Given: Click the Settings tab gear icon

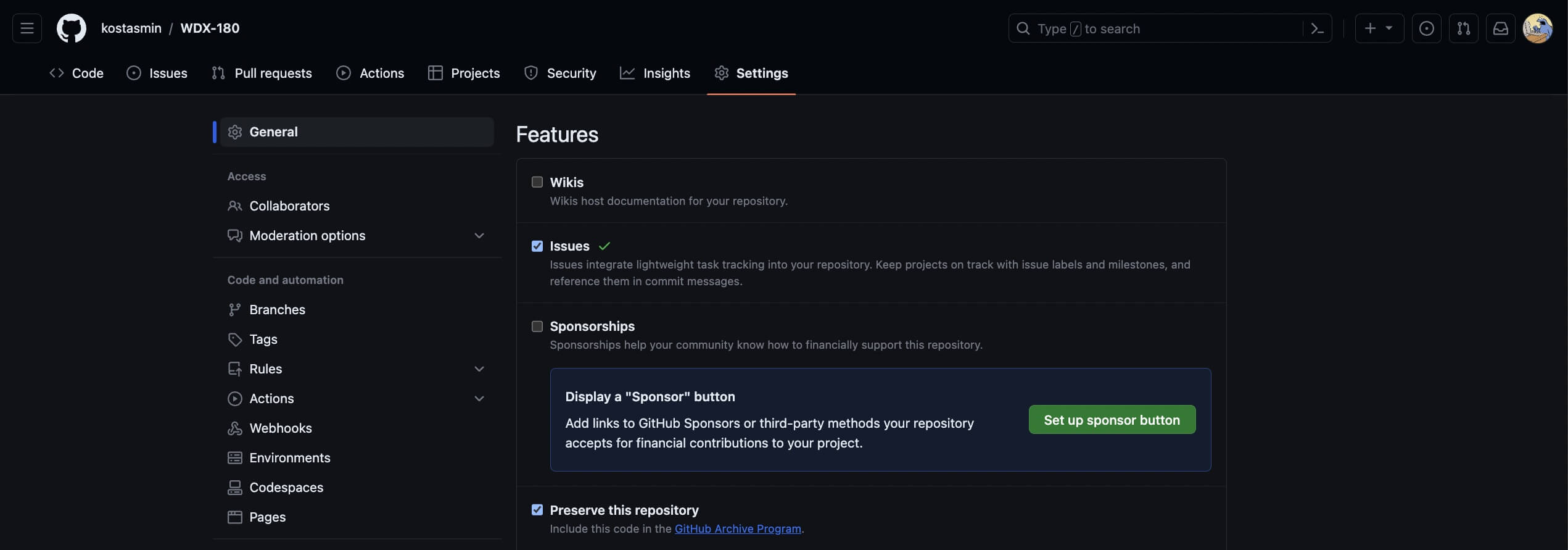Looking at the screenshot, I should (x=722, y=73).
